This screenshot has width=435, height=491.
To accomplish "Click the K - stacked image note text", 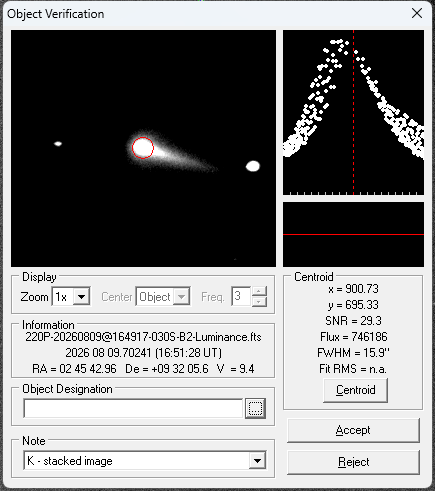I will pyautogui.click(x=70, y=461).
